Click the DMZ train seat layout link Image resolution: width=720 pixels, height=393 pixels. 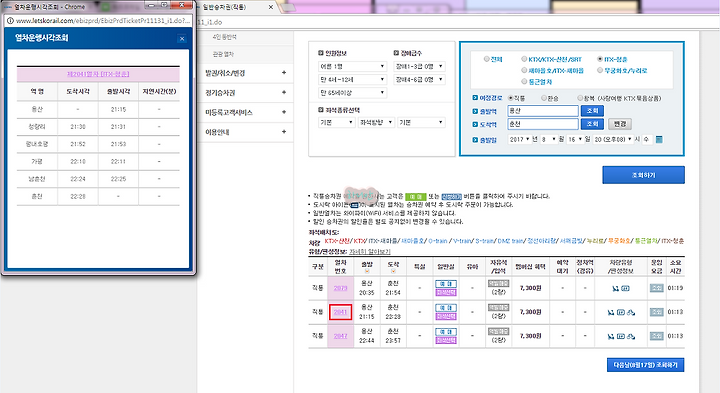tap(511, 241)
